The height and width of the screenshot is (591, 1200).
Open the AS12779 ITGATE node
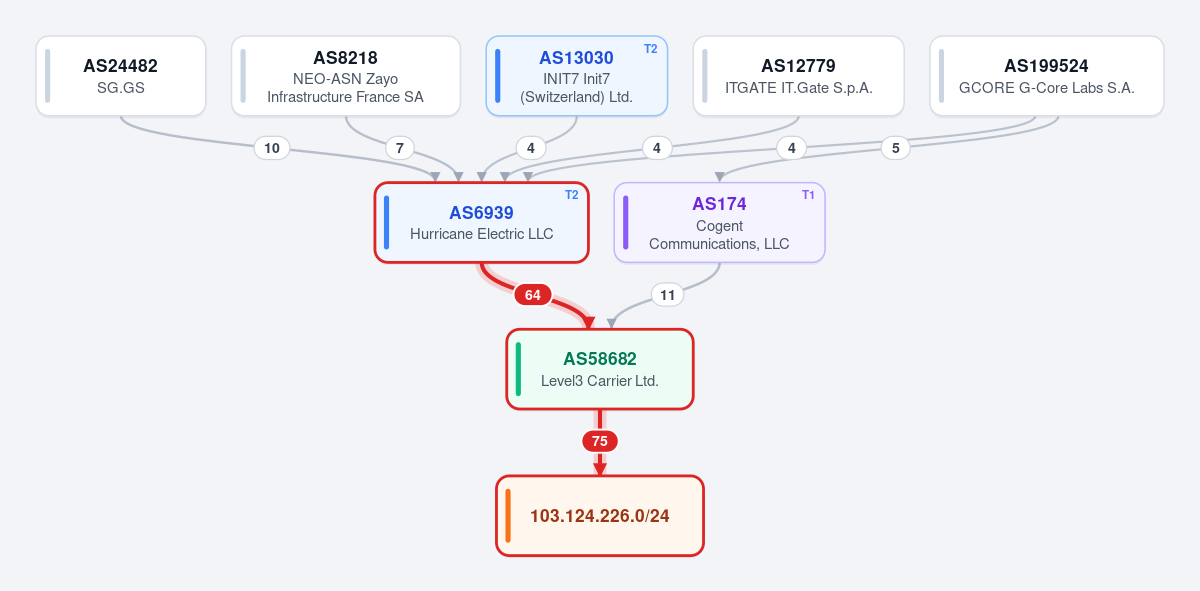click(799, 76)
